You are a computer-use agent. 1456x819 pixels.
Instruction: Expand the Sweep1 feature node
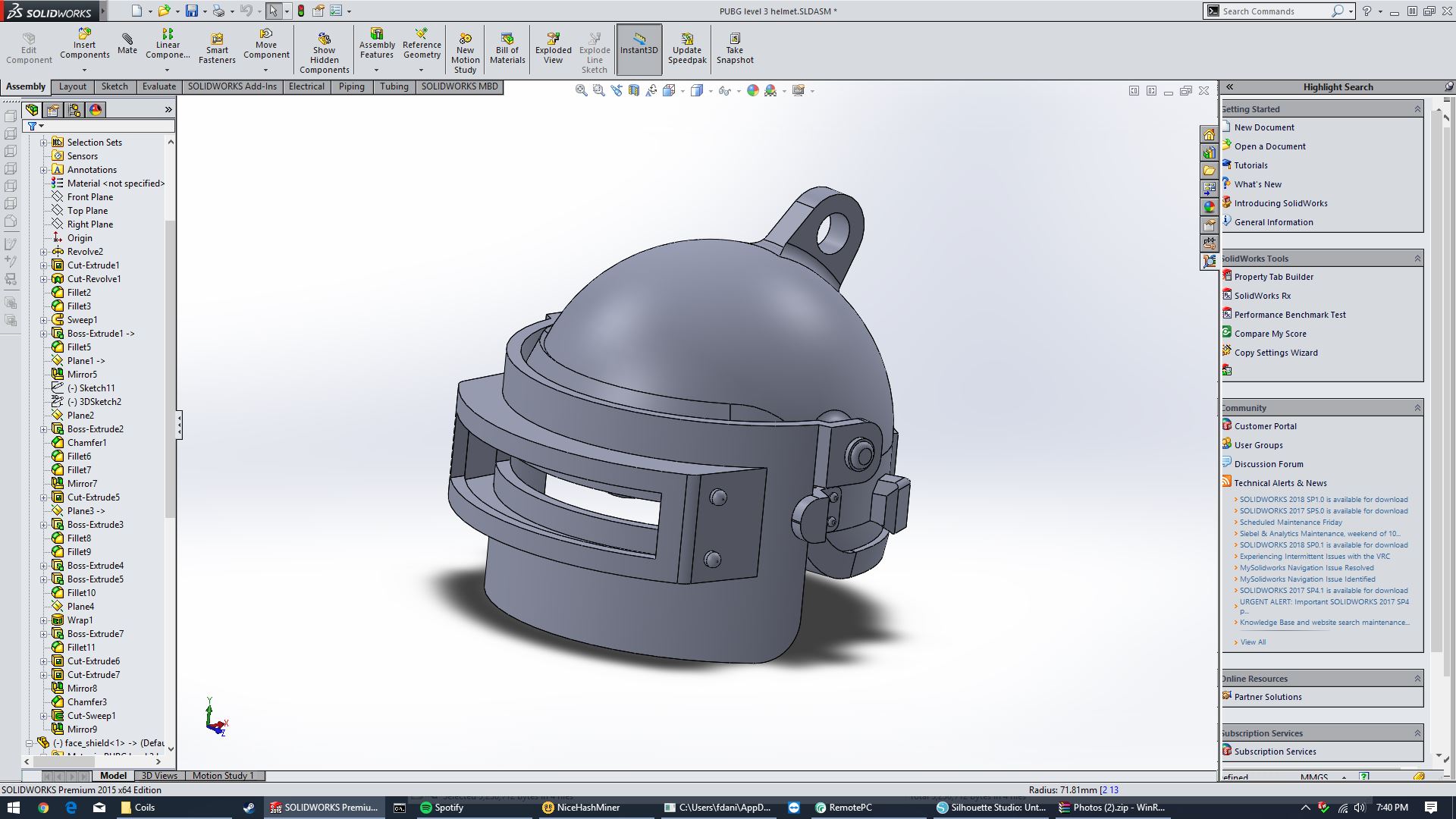click(43, 320)
